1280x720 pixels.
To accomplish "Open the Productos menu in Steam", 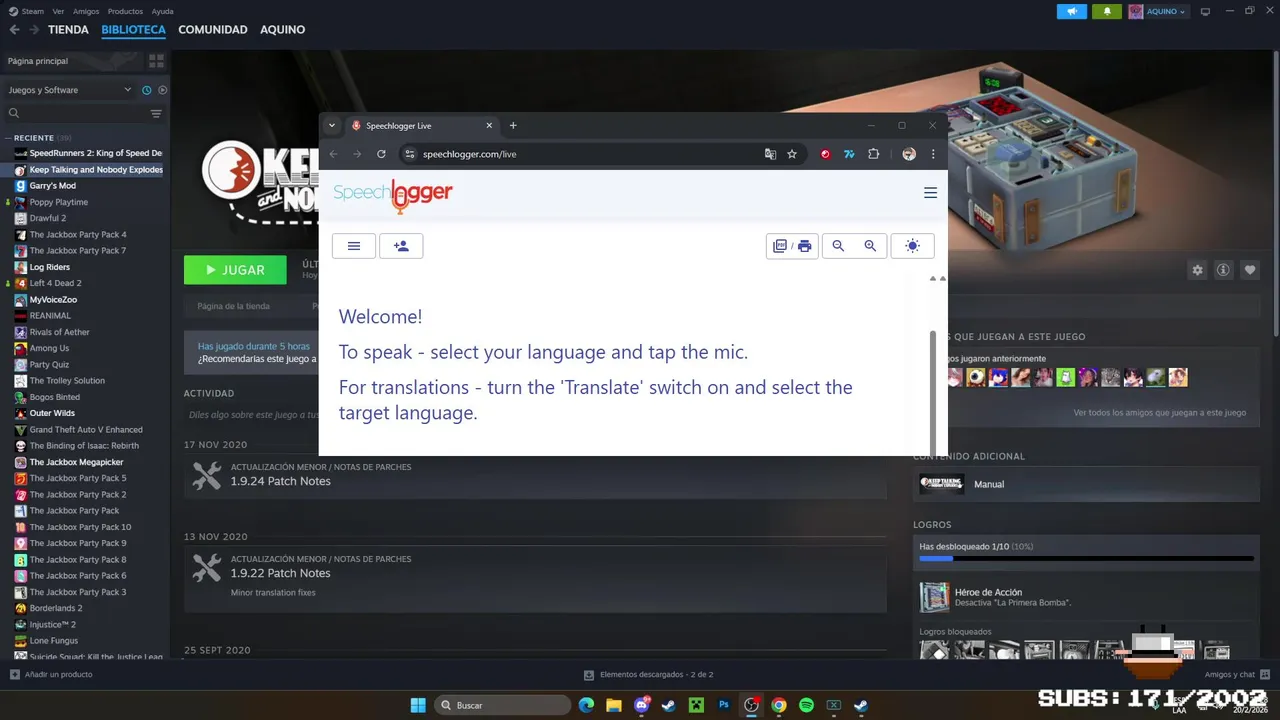I will click(x=125, y=11).
